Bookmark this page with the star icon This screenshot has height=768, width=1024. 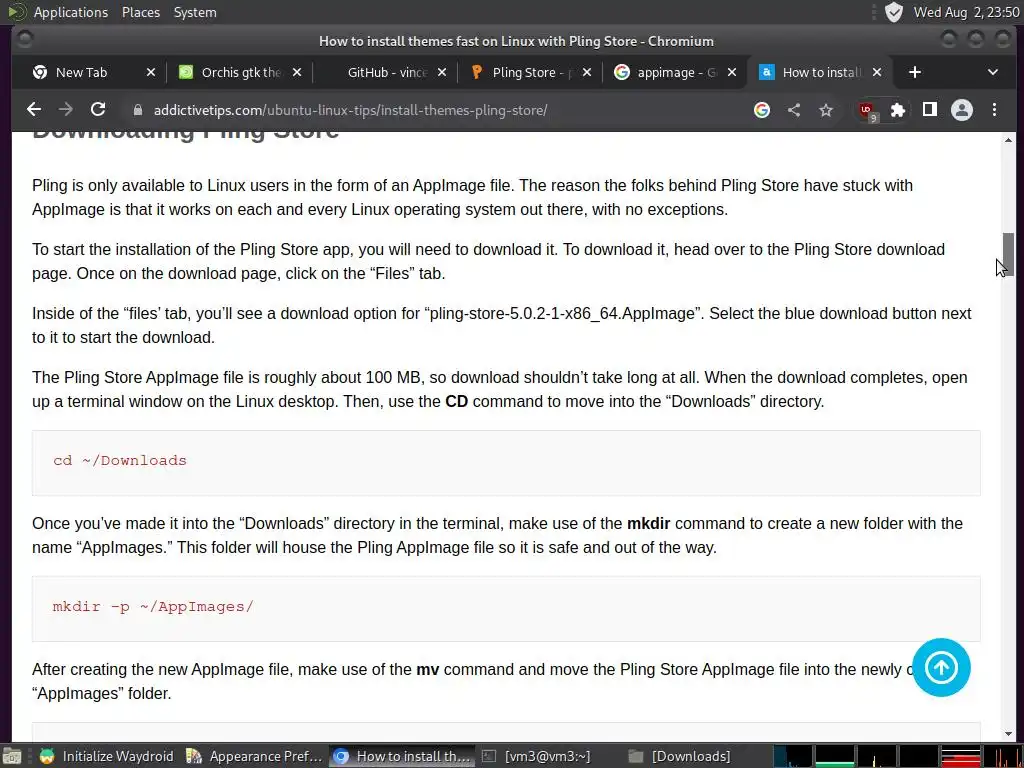click(826, 110)
